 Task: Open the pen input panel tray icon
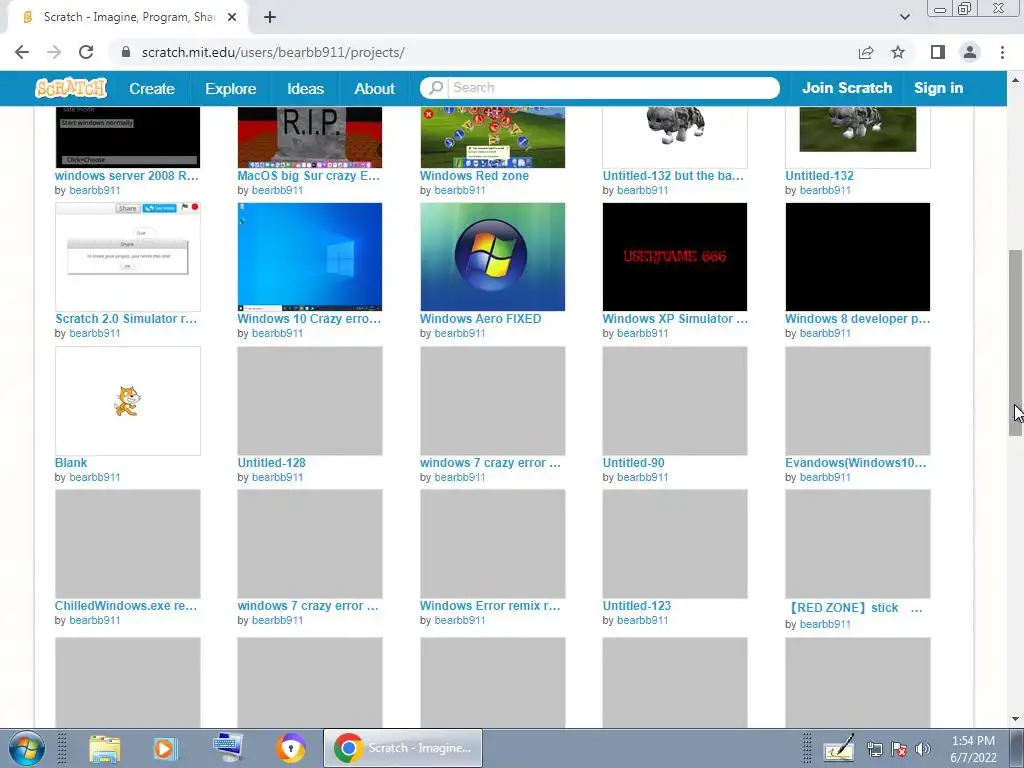tap(839, 748)
